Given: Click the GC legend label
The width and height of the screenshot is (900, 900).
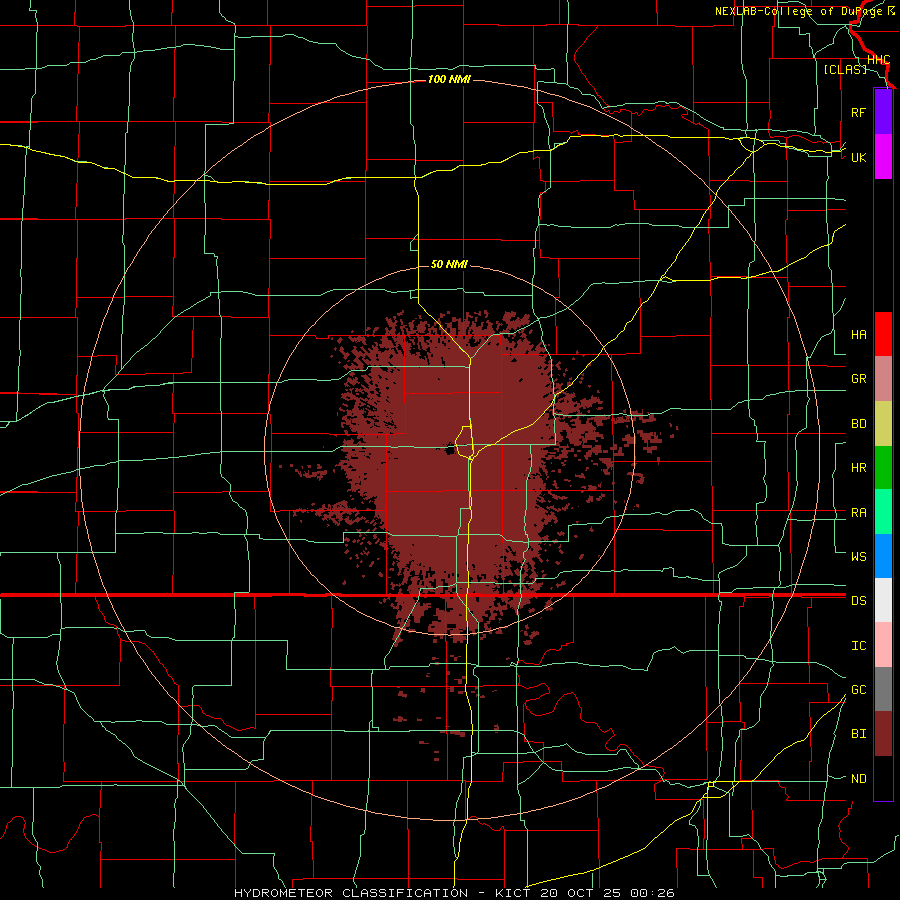Looking at the screenshot, I should point(859,690).
